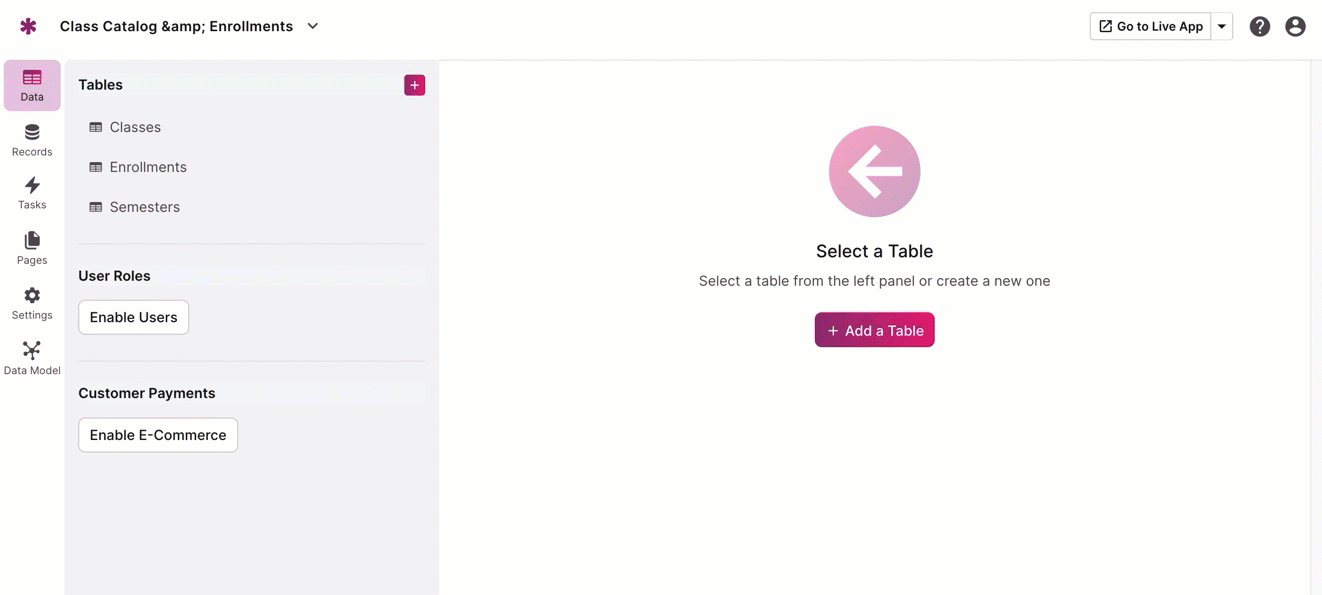Screen dimensions: 1322x595
Task: Click the large pink back-arrow circle
Action: click(x=874, y=171)
